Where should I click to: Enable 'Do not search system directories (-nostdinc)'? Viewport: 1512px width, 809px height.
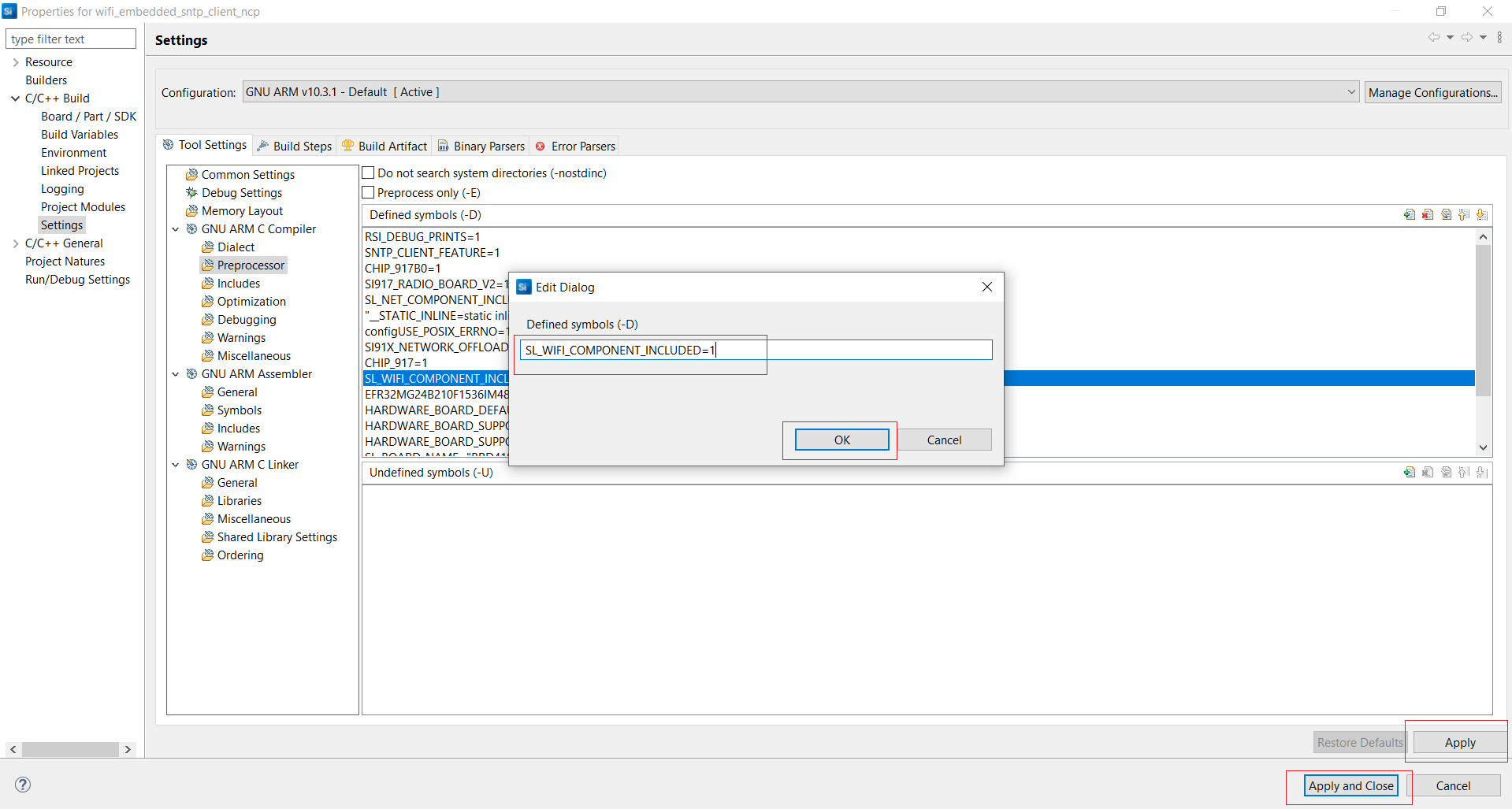368,172
